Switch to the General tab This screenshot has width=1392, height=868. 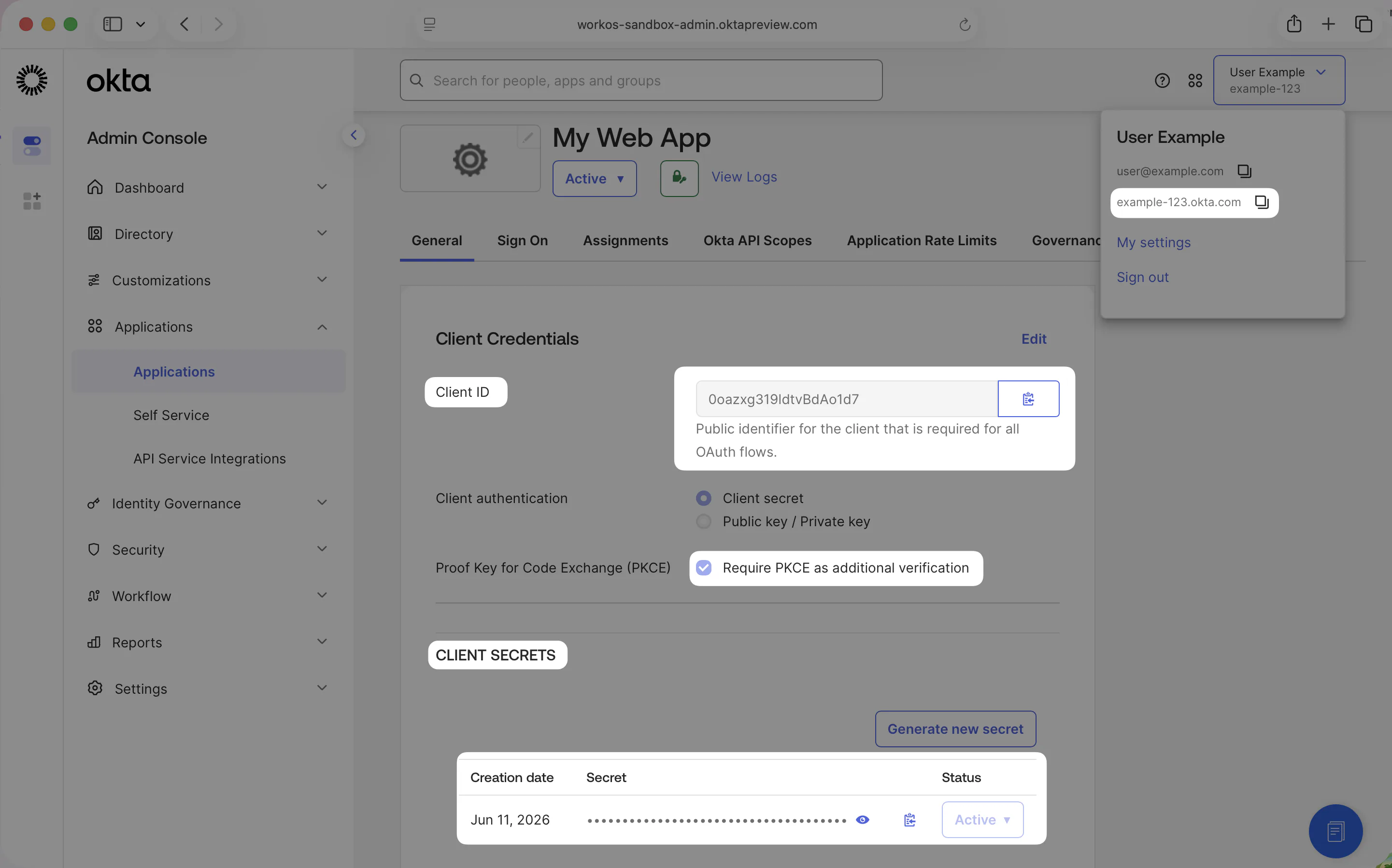tap(437, 240)
